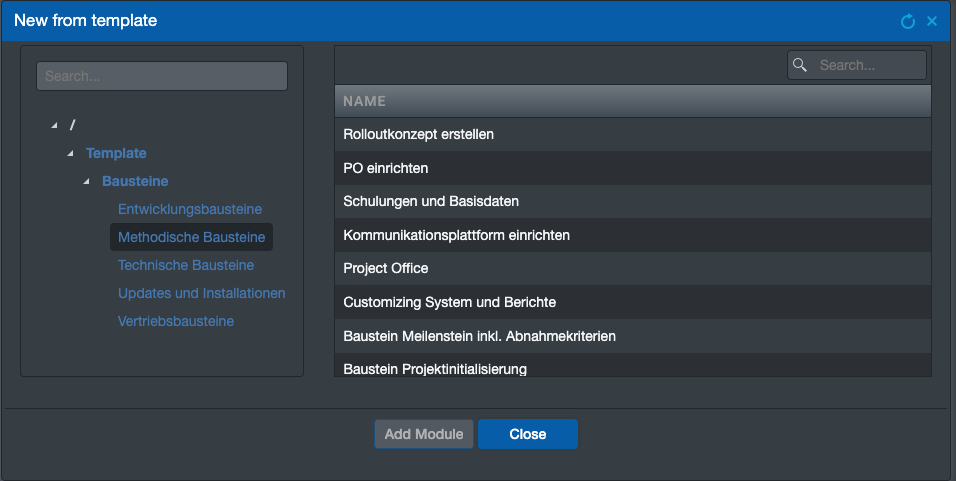Click the refresh icon in dialog header
Viewport: 956px width, 481px height.
click(x=908, y=21)
